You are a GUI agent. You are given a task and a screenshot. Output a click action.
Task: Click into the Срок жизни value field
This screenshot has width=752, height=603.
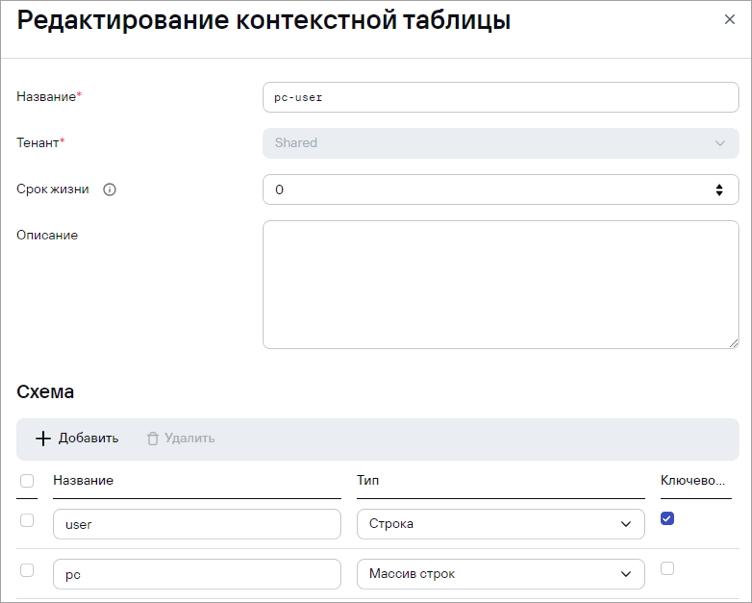[501, 189]
